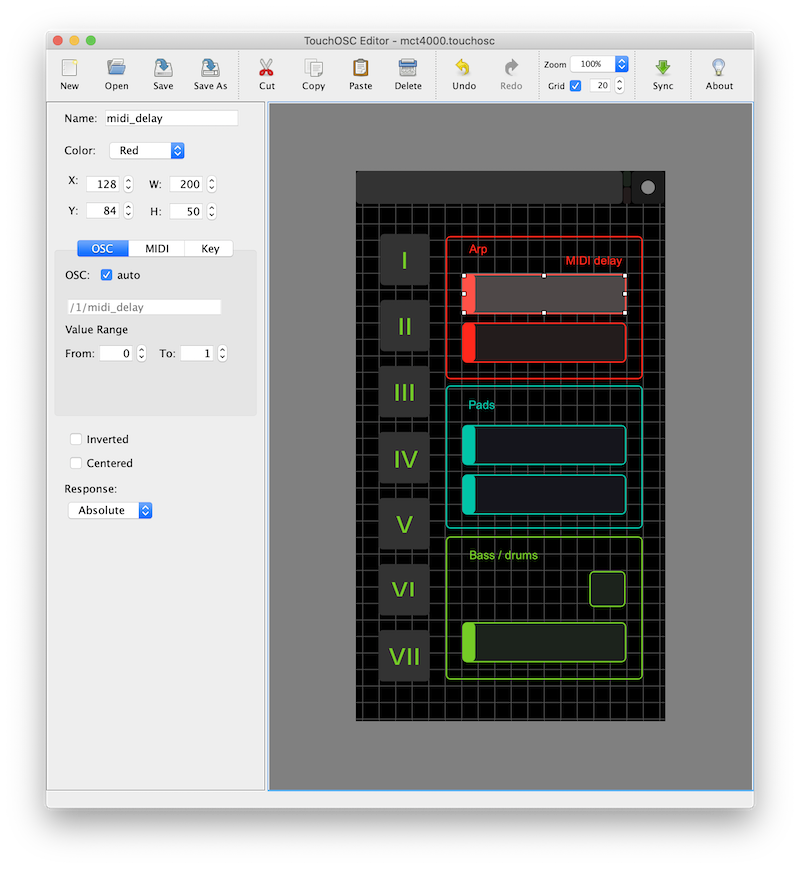Cut the selected control with scissors icon
This screenshot has width=800, height=869.
[266, 68]
